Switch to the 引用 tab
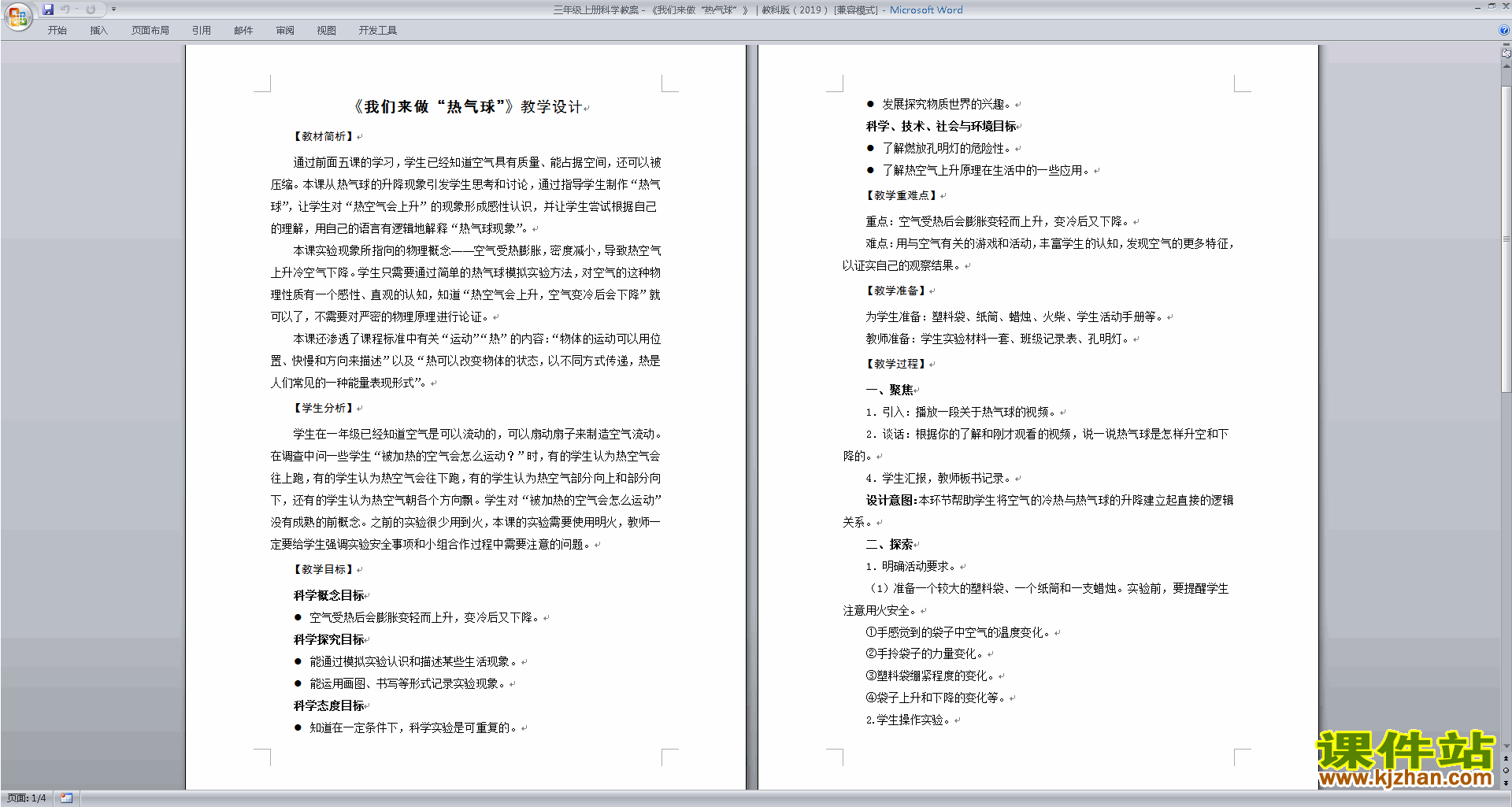1512x807 pixels. pos(202,31)
